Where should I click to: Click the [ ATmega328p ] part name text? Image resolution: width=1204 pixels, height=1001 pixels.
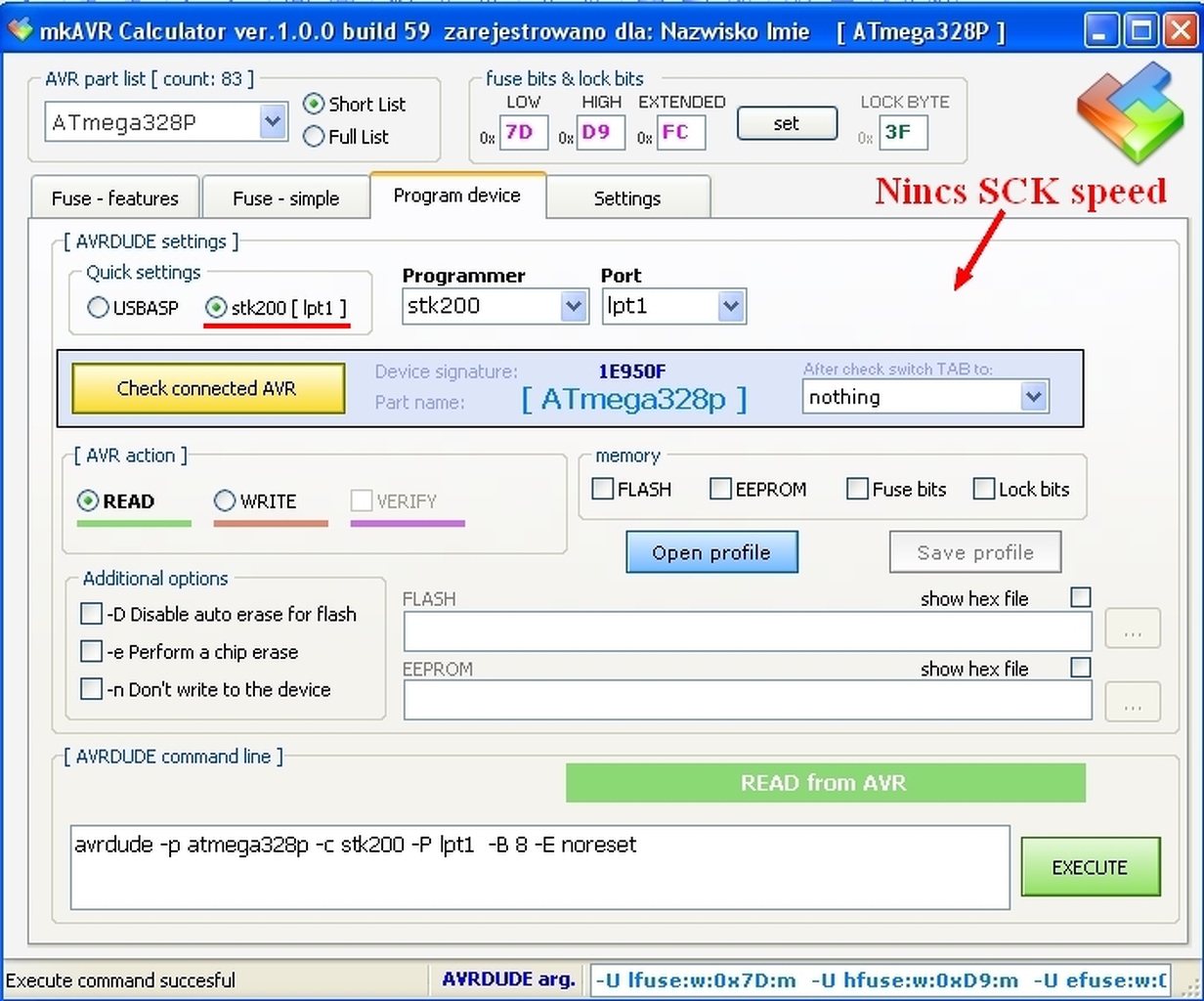point(634,399)
